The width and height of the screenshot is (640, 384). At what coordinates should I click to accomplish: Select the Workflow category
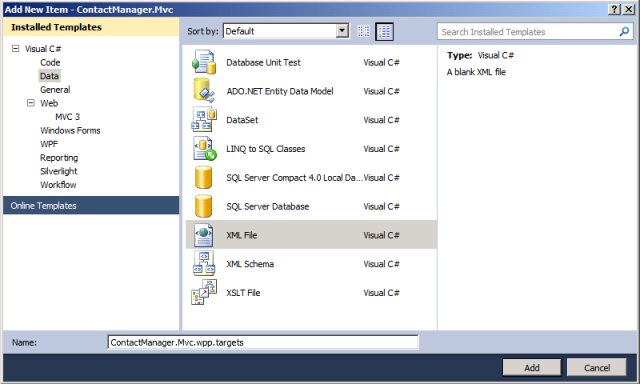coord(58,184)
